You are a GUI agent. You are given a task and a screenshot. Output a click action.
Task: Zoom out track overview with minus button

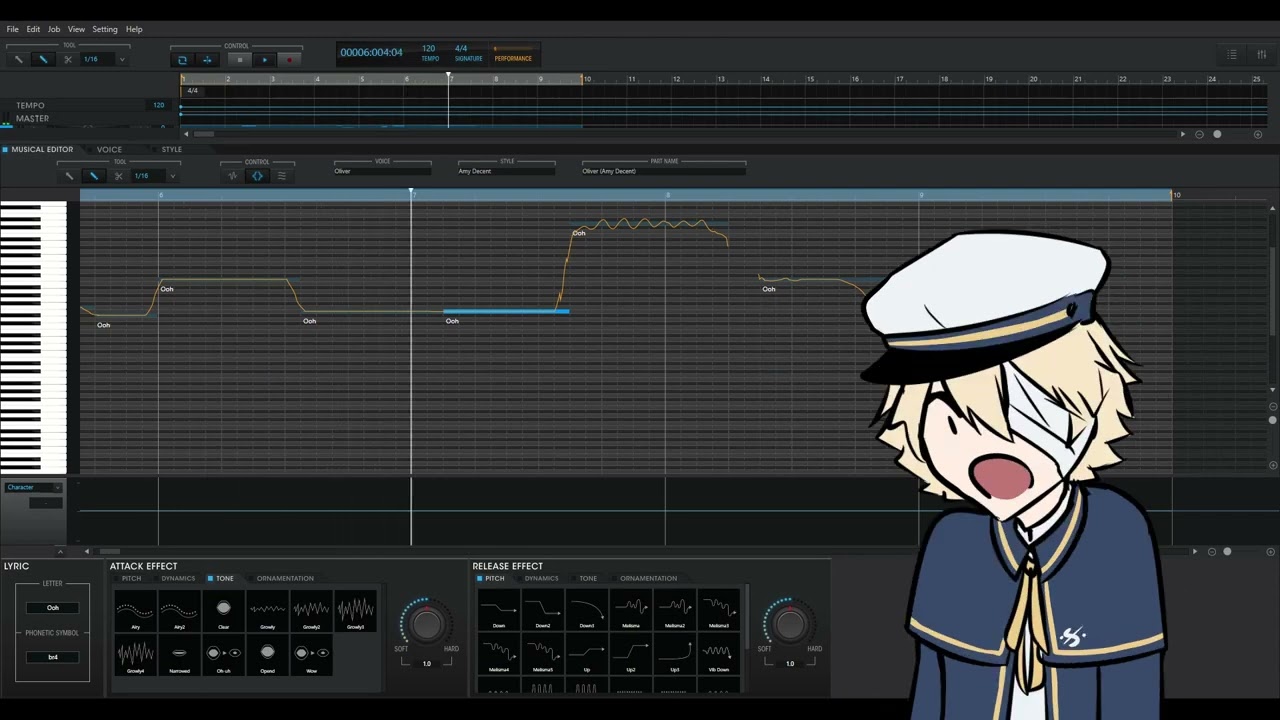(x=1199, y=134)
